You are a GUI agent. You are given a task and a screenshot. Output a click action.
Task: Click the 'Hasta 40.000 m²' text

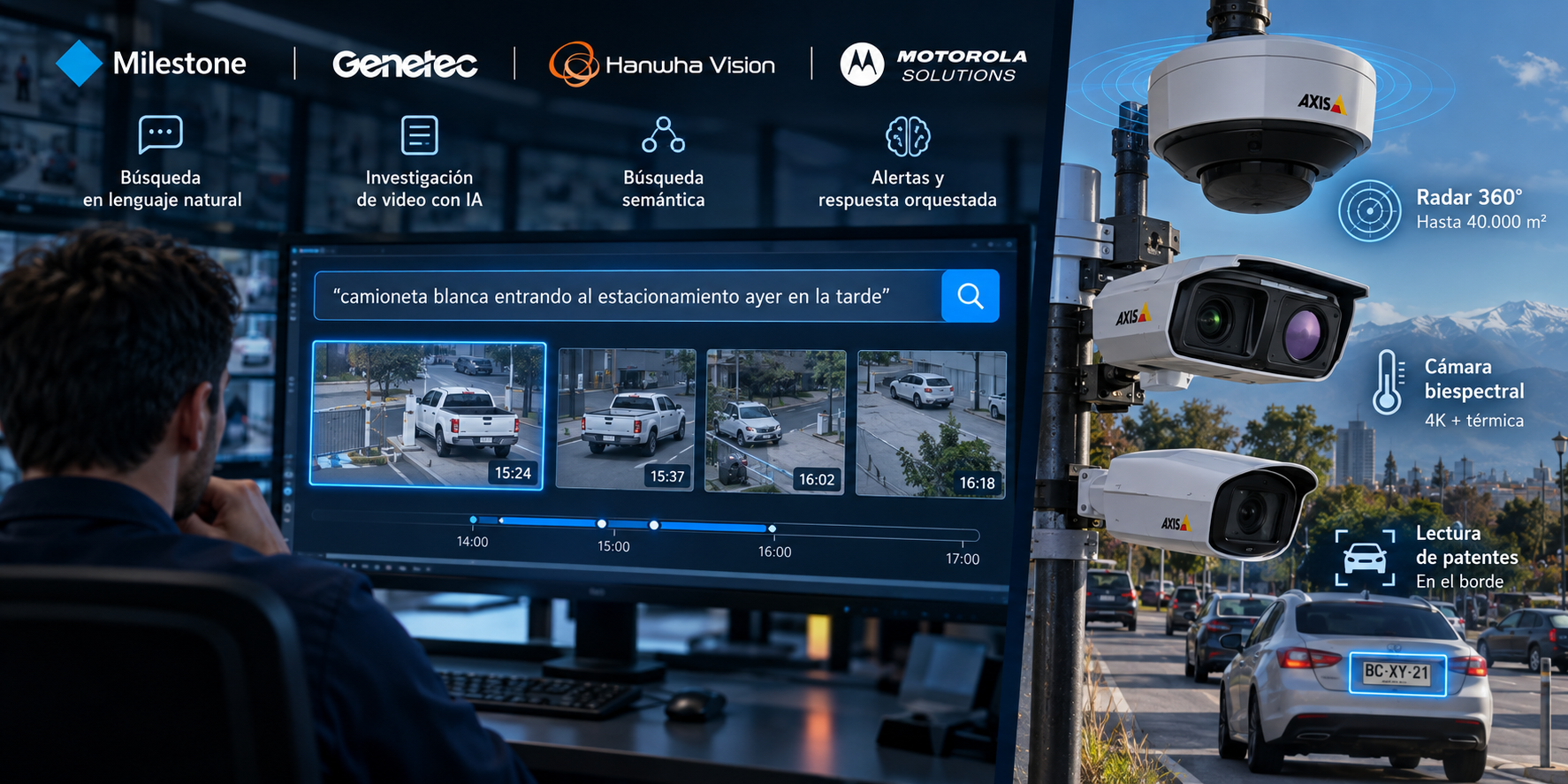coord(1481,222)
